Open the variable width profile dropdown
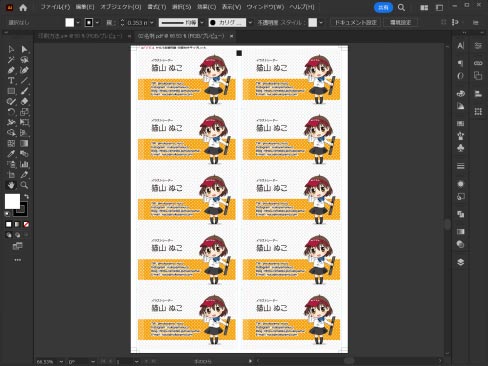Screen dimensions: 488x366 click(x=202, y=23)
